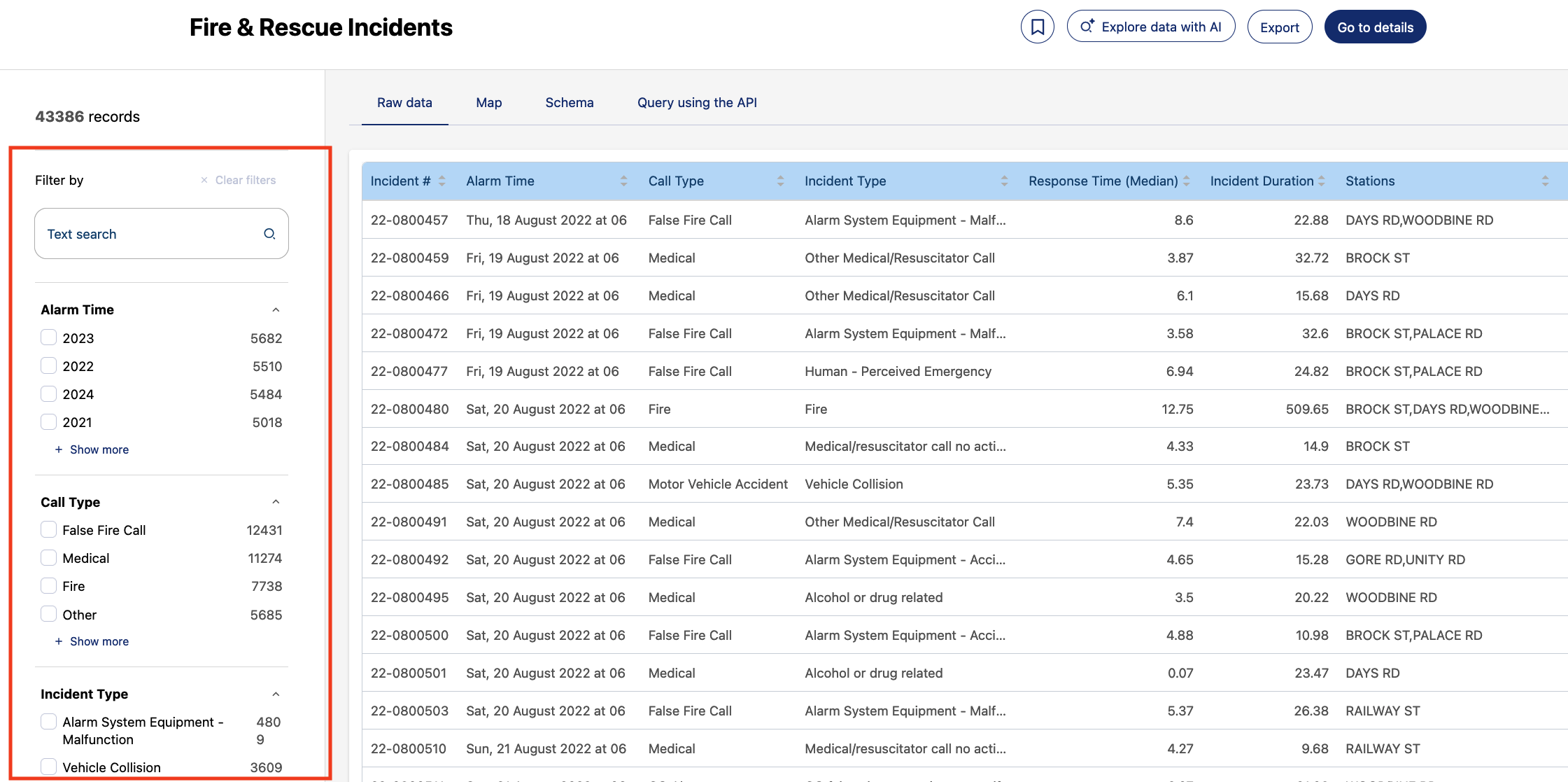Screen dimensions: 1568x782
Task: Click the Export button
Action: point(1279,27)
